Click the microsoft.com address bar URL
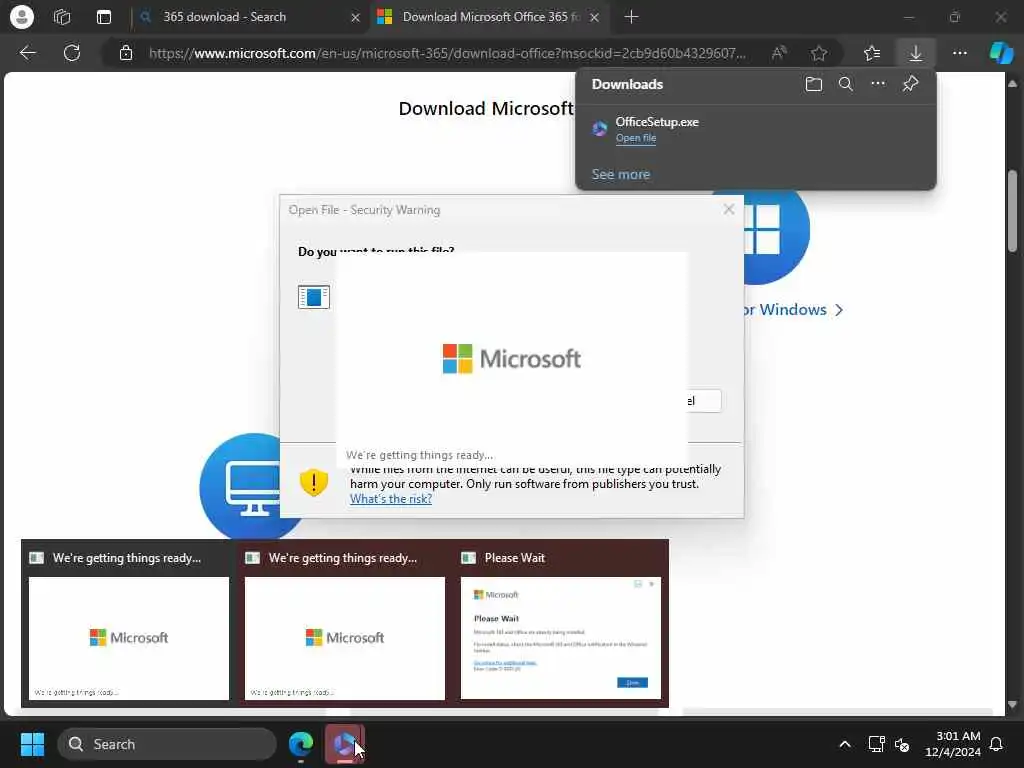 [x=447, y=53]
